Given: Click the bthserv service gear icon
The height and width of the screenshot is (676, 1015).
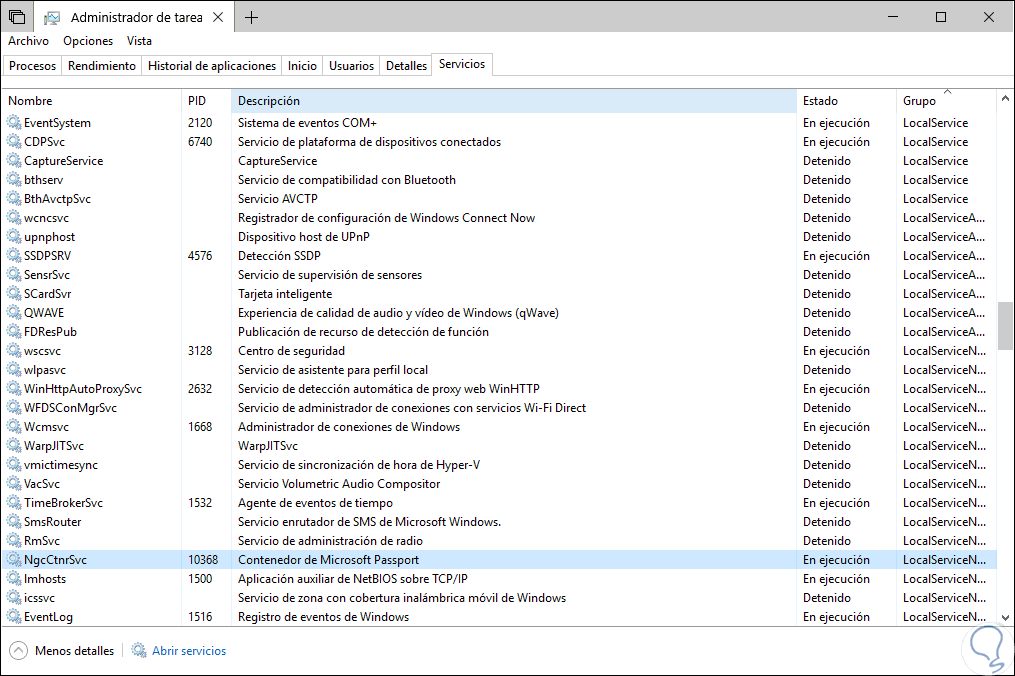Looking at the screenshot, I should (x=14, y=179).
